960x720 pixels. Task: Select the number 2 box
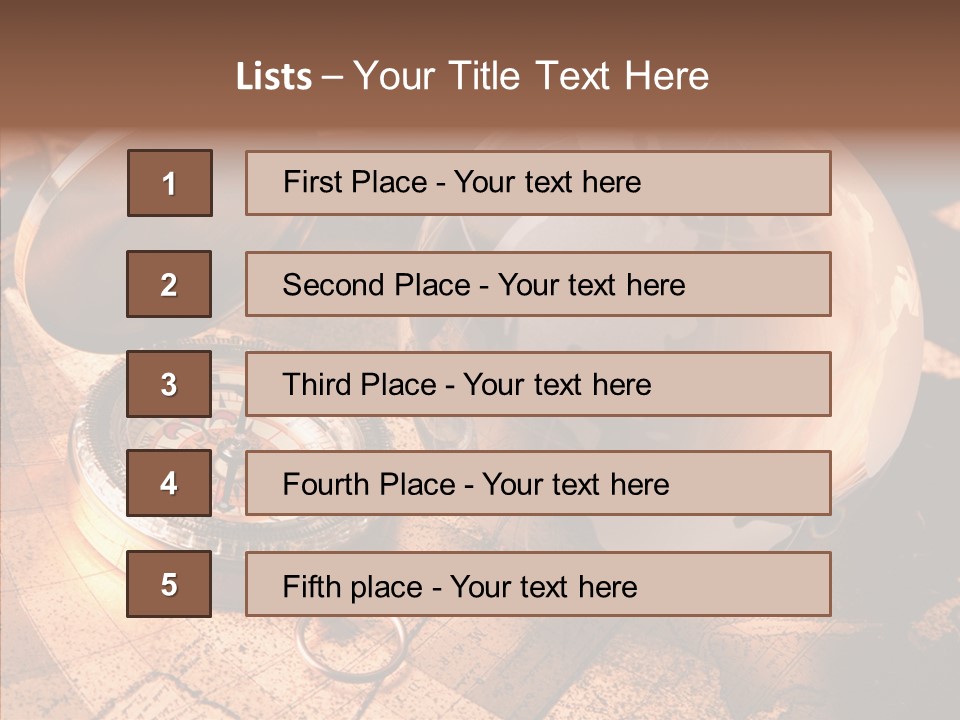[x=169, y=284]
